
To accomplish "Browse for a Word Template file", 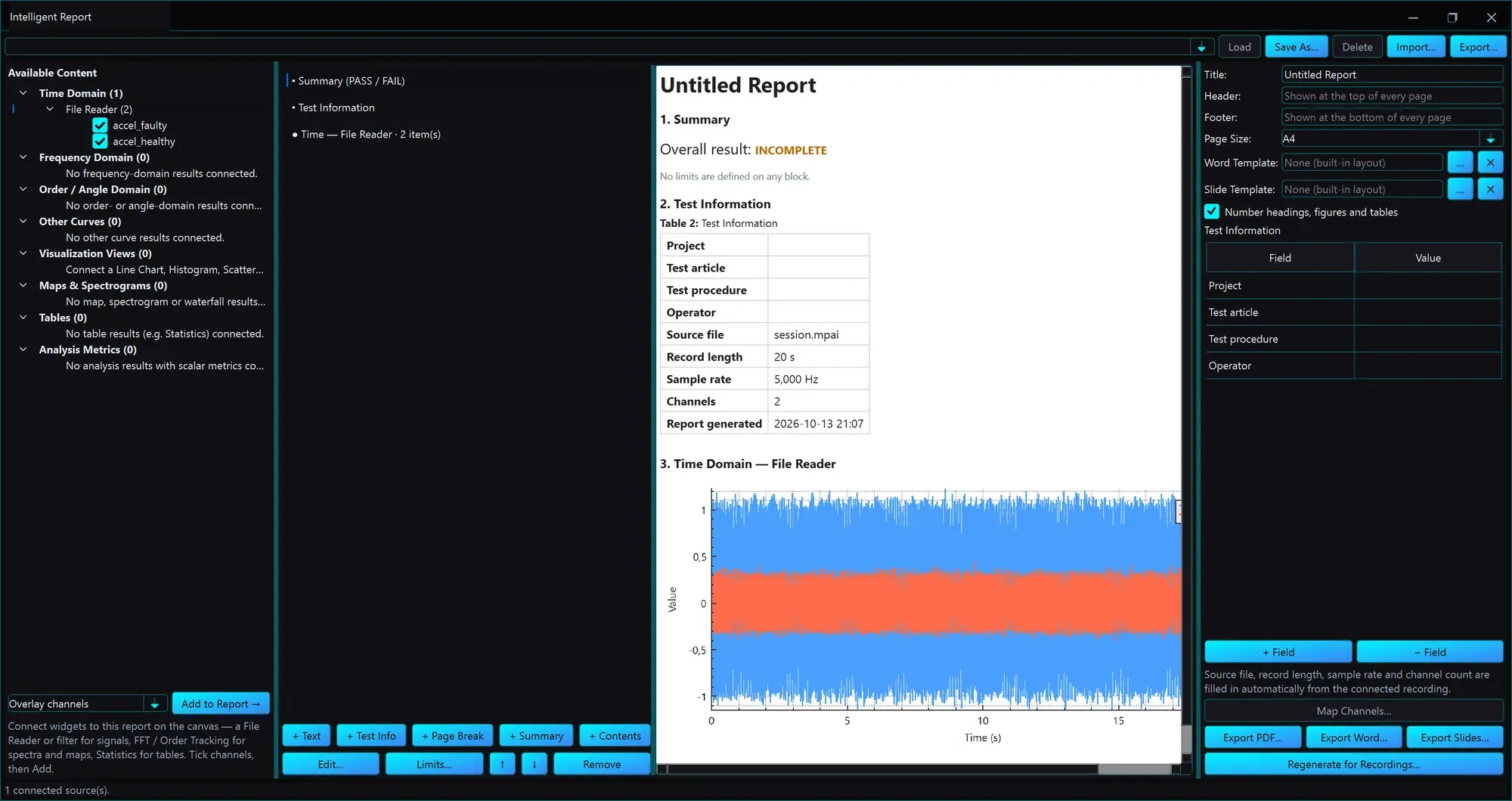I will [1460, 163].
